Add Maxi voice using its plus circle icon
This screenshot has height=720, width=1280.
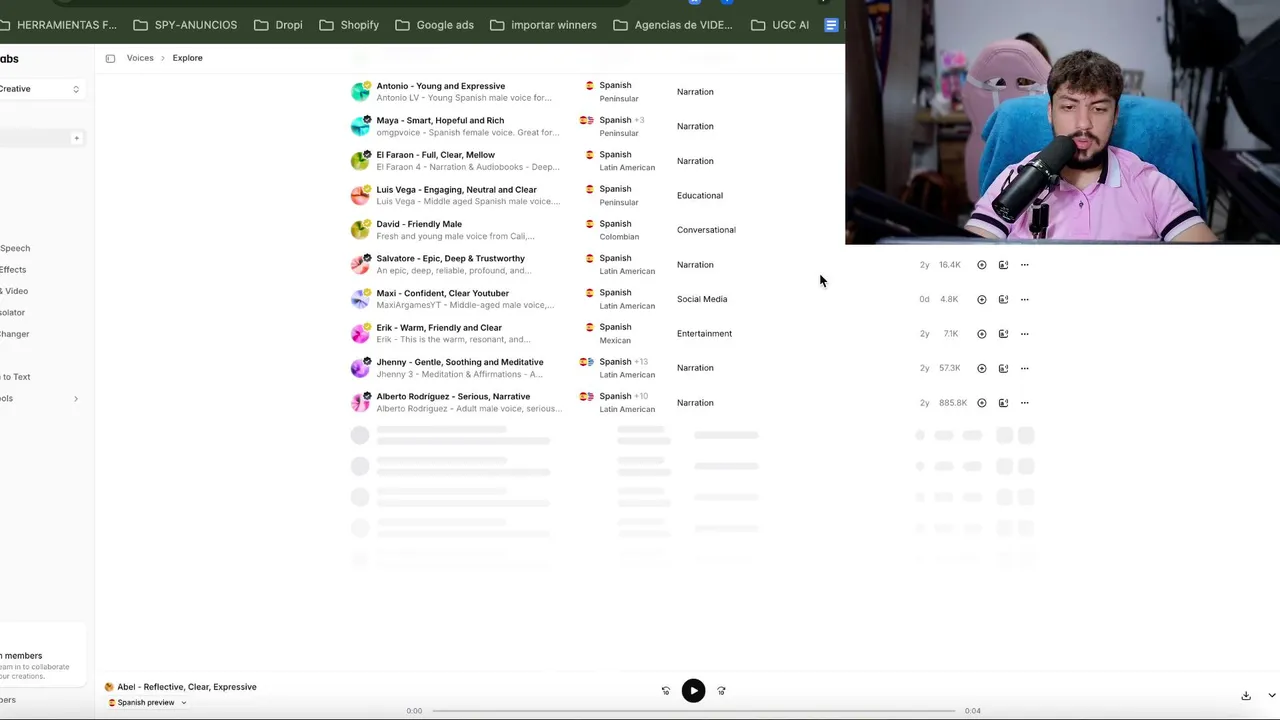click(981, 299)
